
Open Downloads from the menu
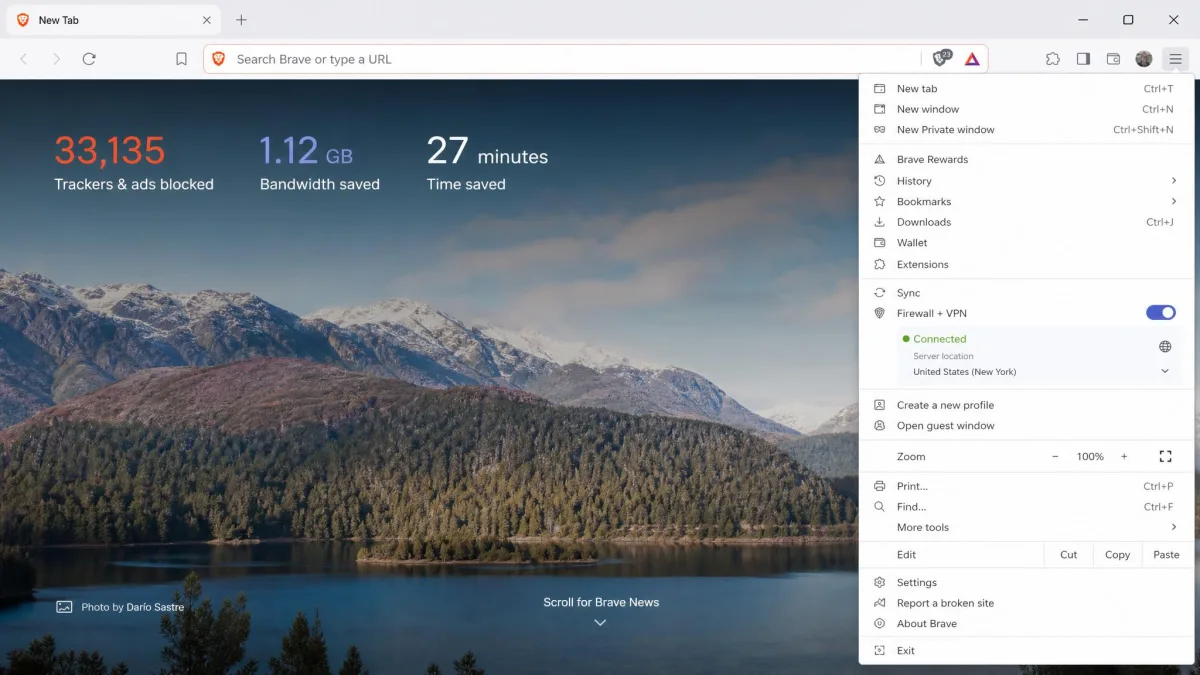1026,222
